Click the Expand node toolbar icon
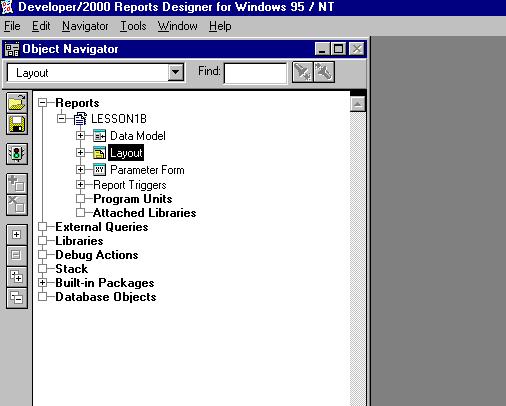506x406 pixels. (17, 235)
